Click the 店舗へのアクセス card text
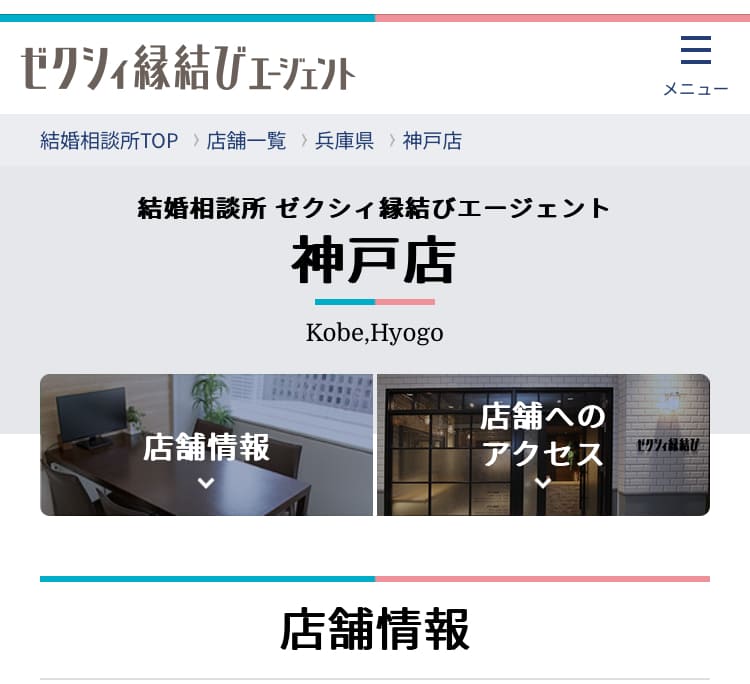The image size is (750, 684). [543, 435]
